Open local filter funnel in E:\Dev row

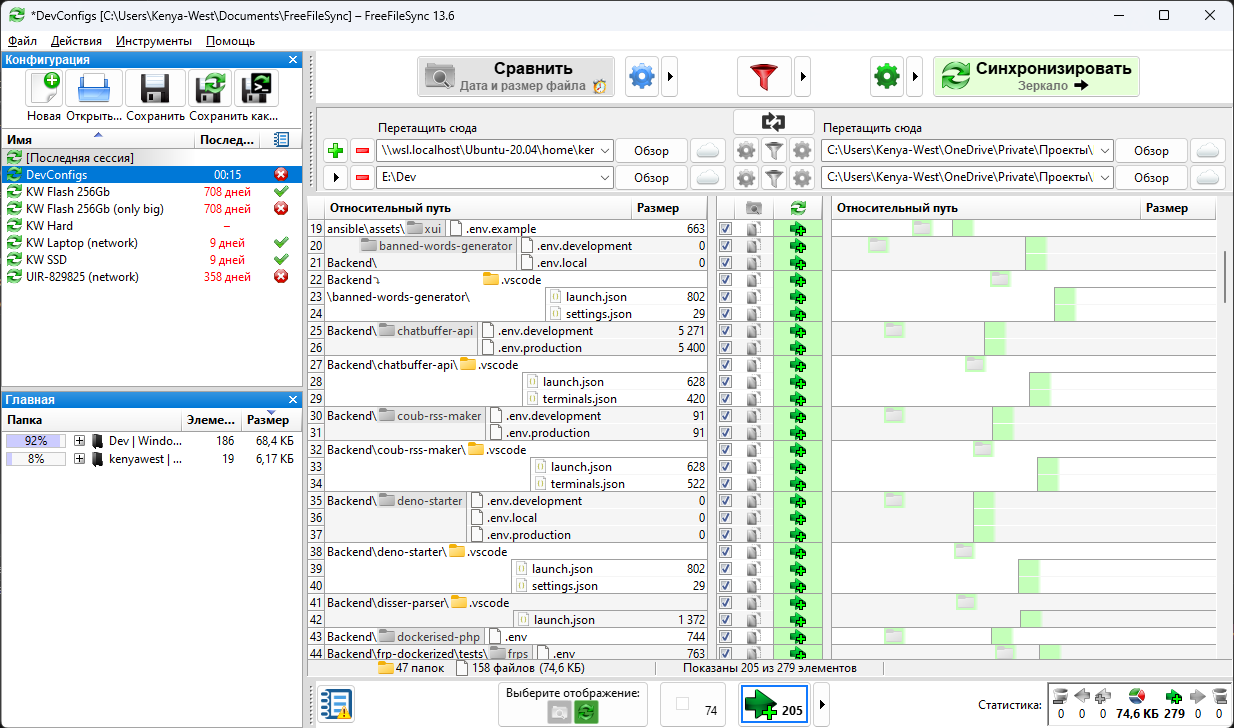point(773,178)
